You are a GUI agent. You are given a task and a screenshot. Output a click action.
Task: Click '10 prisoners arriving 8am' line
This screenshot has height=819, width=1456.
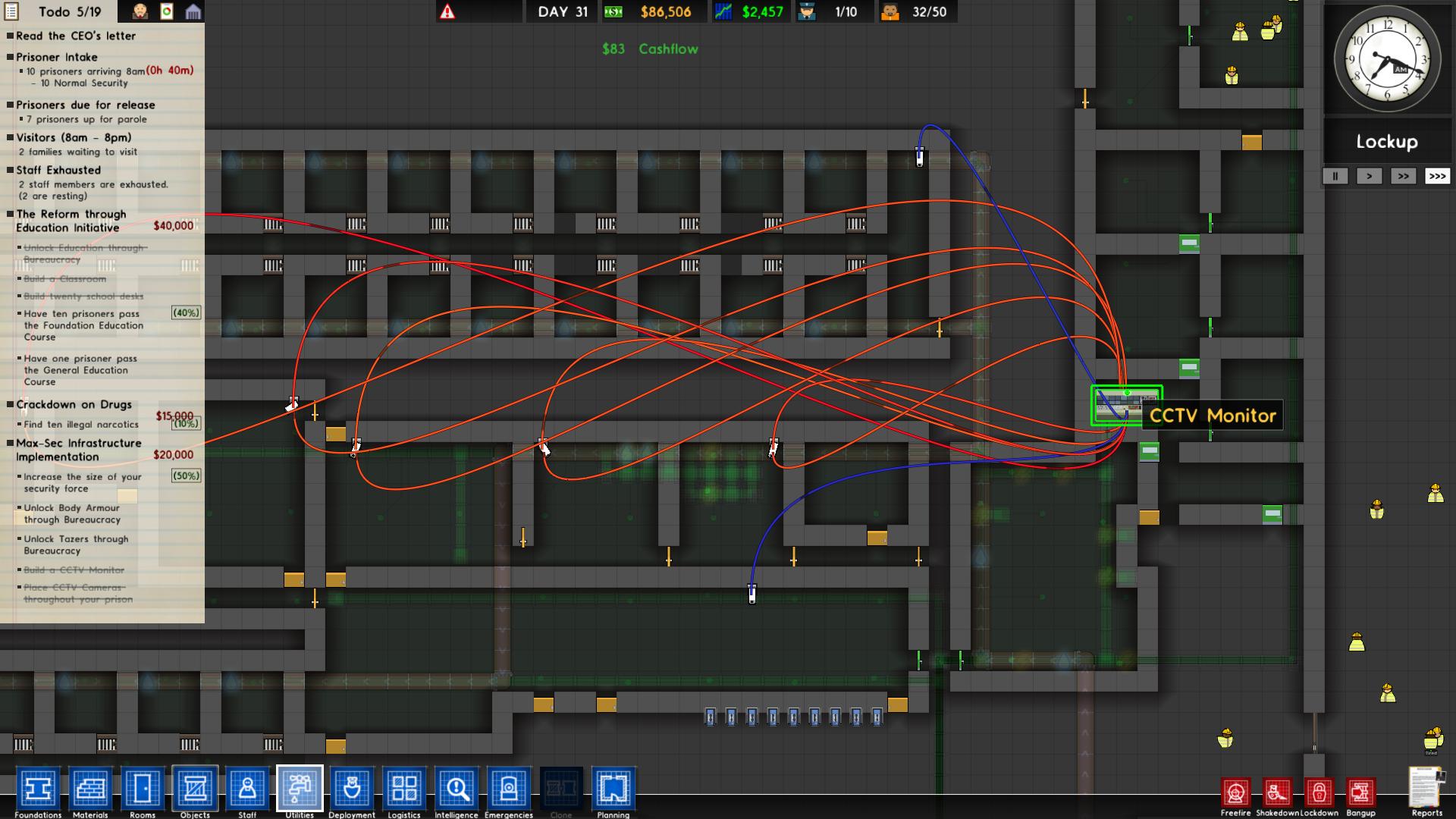coord(86,71)
